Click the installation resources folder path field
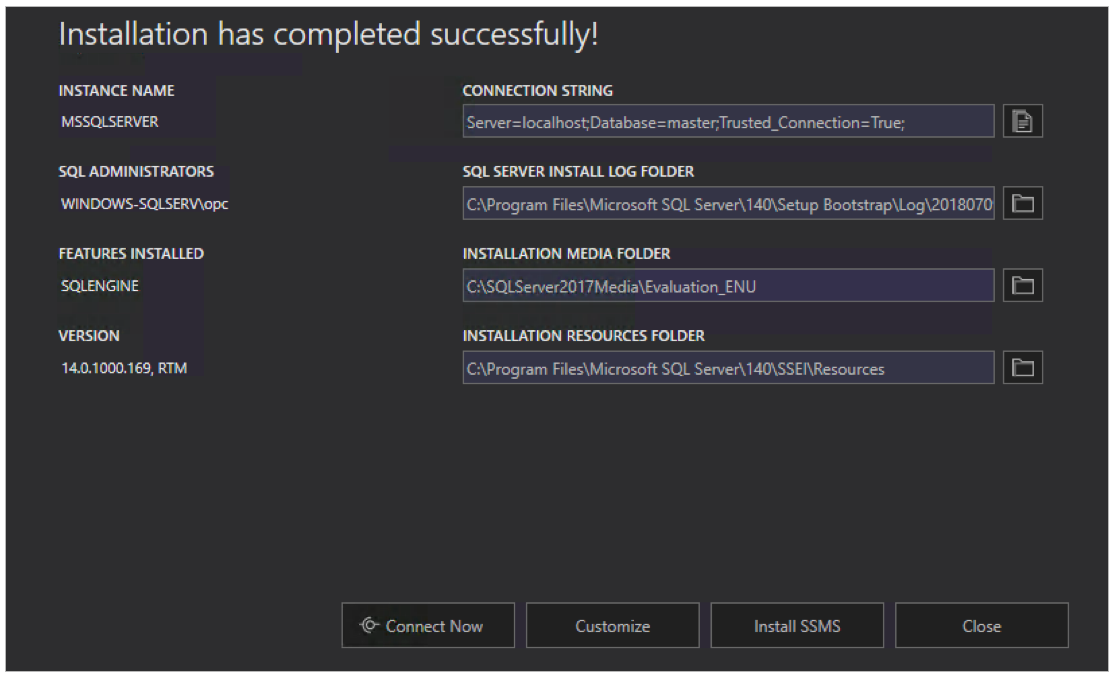 pyautogui.click(x=728, y=368)
